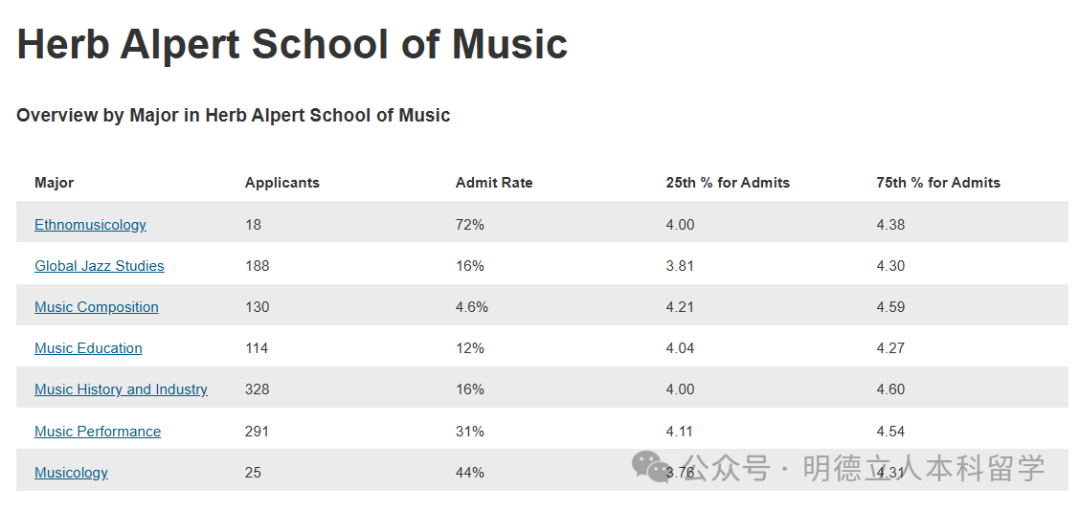Screen dimensions: 1080x511
Task: Click the Overview by Major subheading
Action: 233,116
